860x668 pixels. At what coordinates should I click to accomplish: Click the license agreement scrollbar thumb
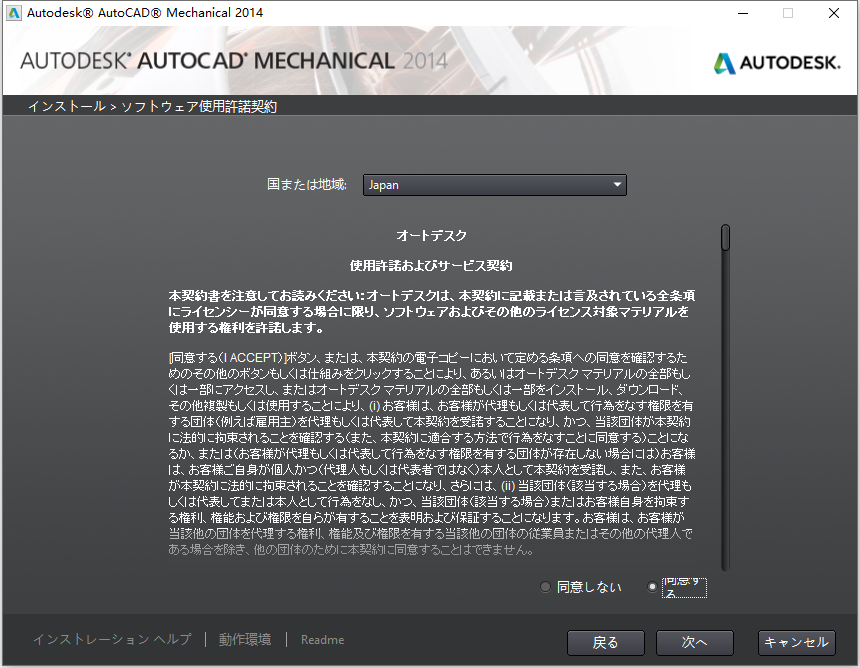point(725,237)
